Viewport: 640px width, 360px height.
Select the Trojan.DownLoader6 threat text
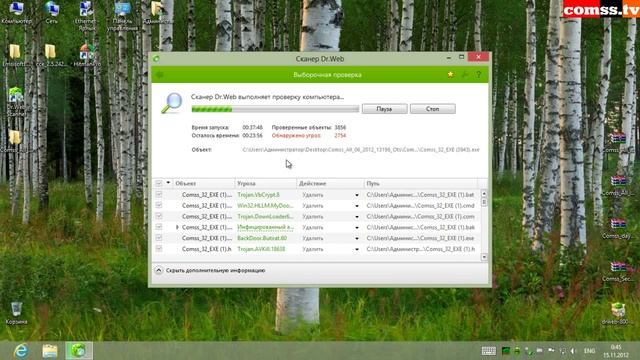(265, 216)
